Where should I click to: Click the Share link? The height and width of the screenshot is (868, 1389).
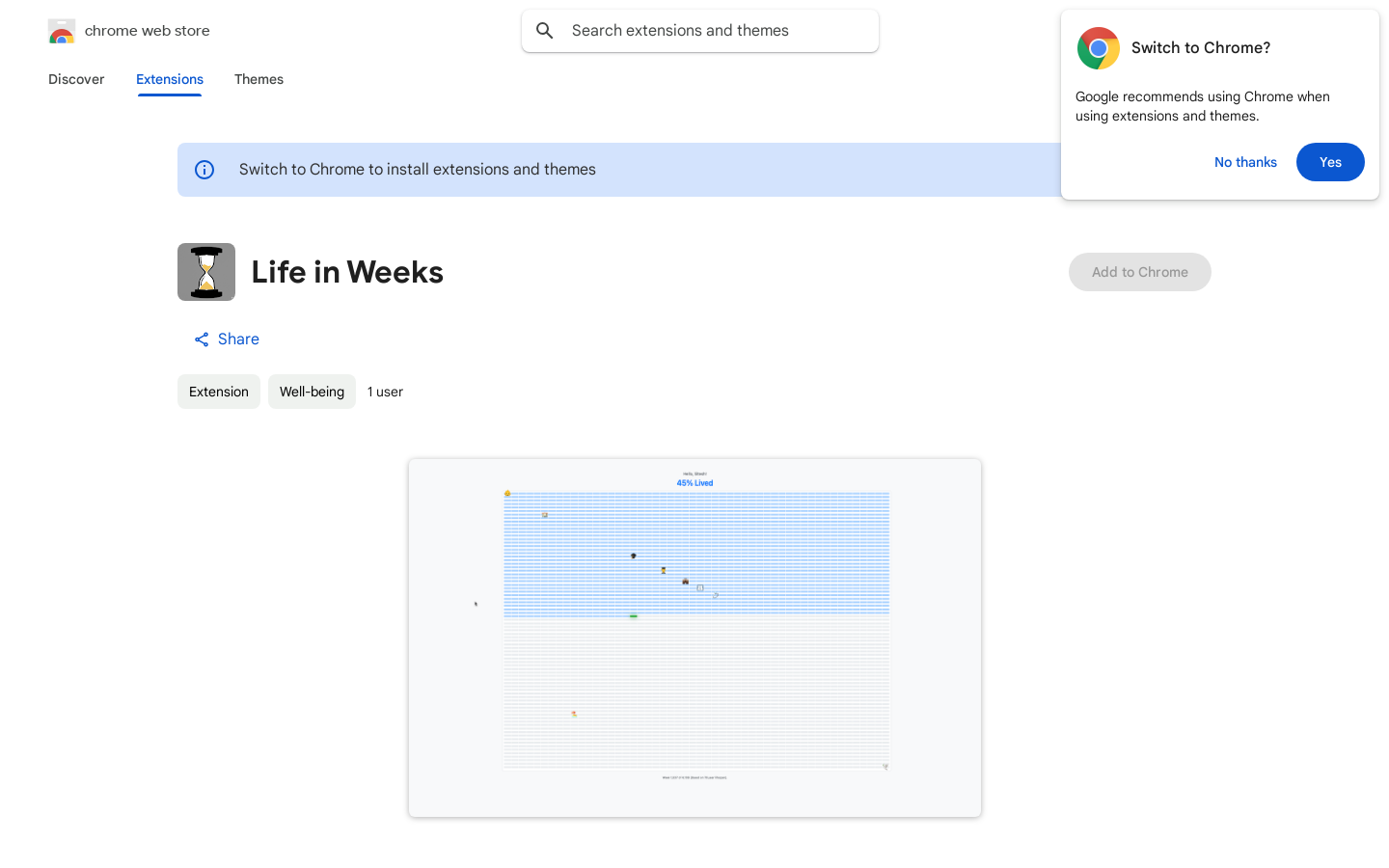227,339
